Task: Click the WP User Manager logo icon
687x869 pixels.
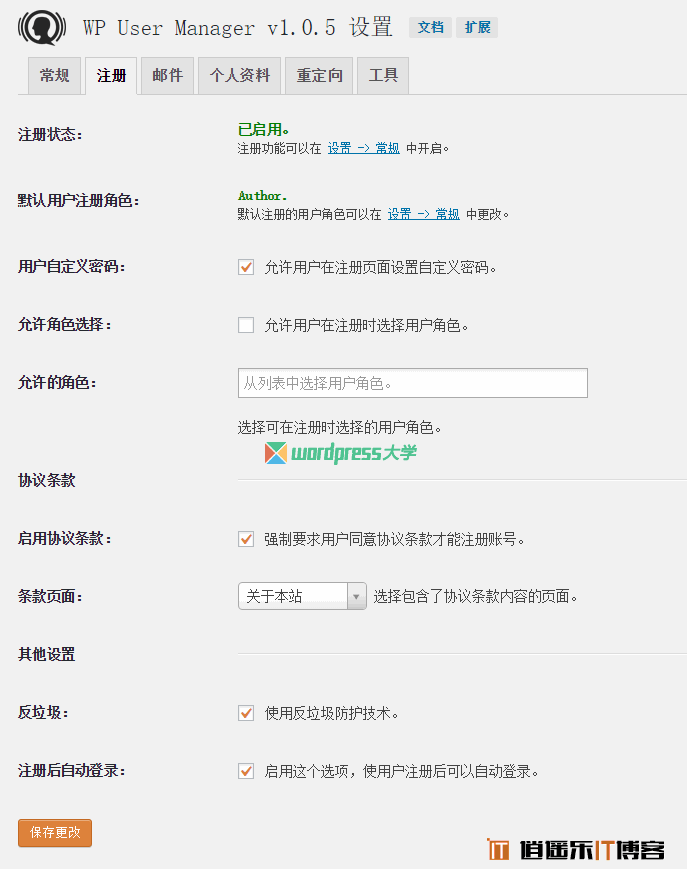Action: coord(42,27)
